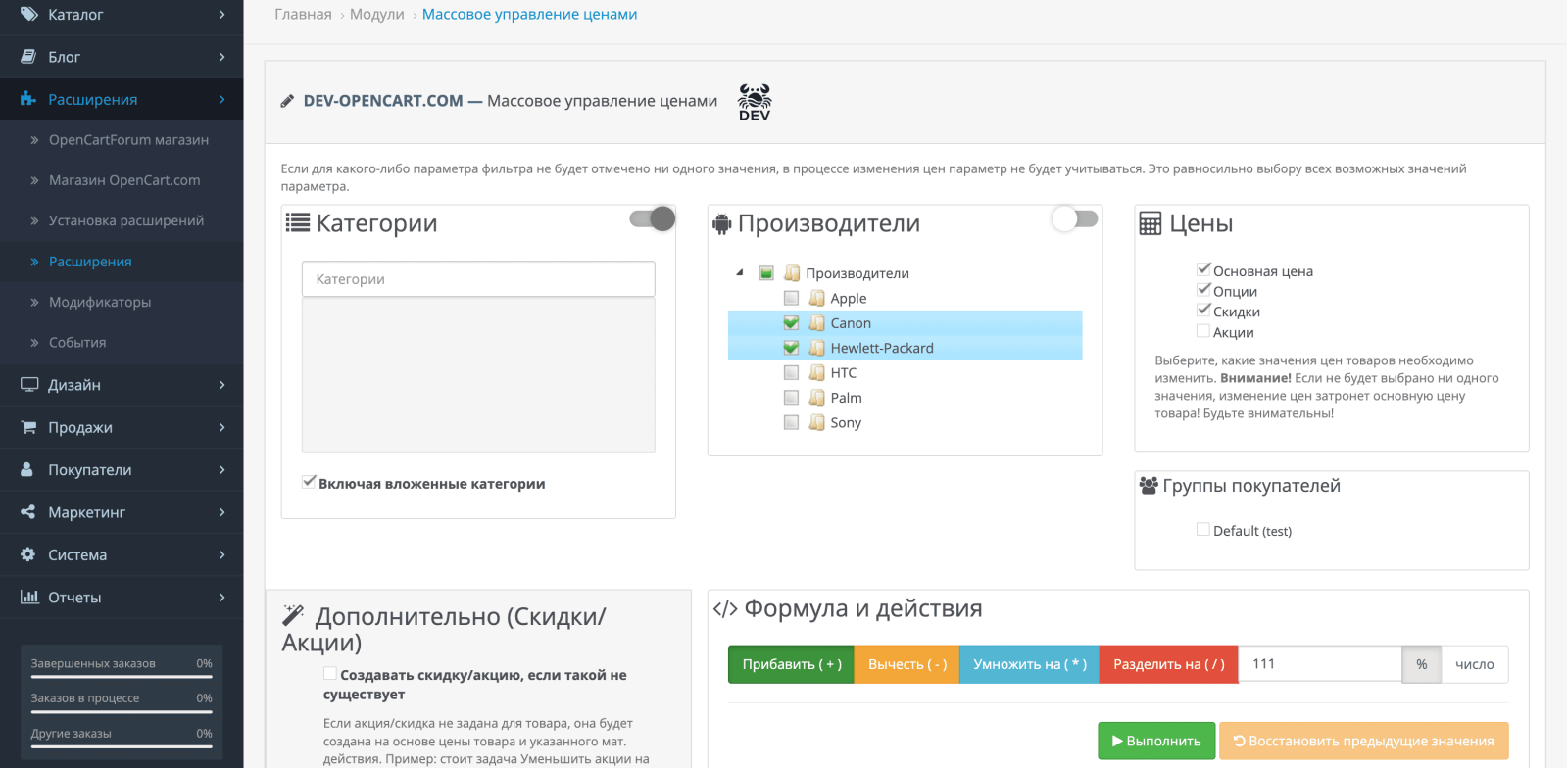Click the folder icon of Apple manufacturer
Screen dimensions: 1568x768
816,298
